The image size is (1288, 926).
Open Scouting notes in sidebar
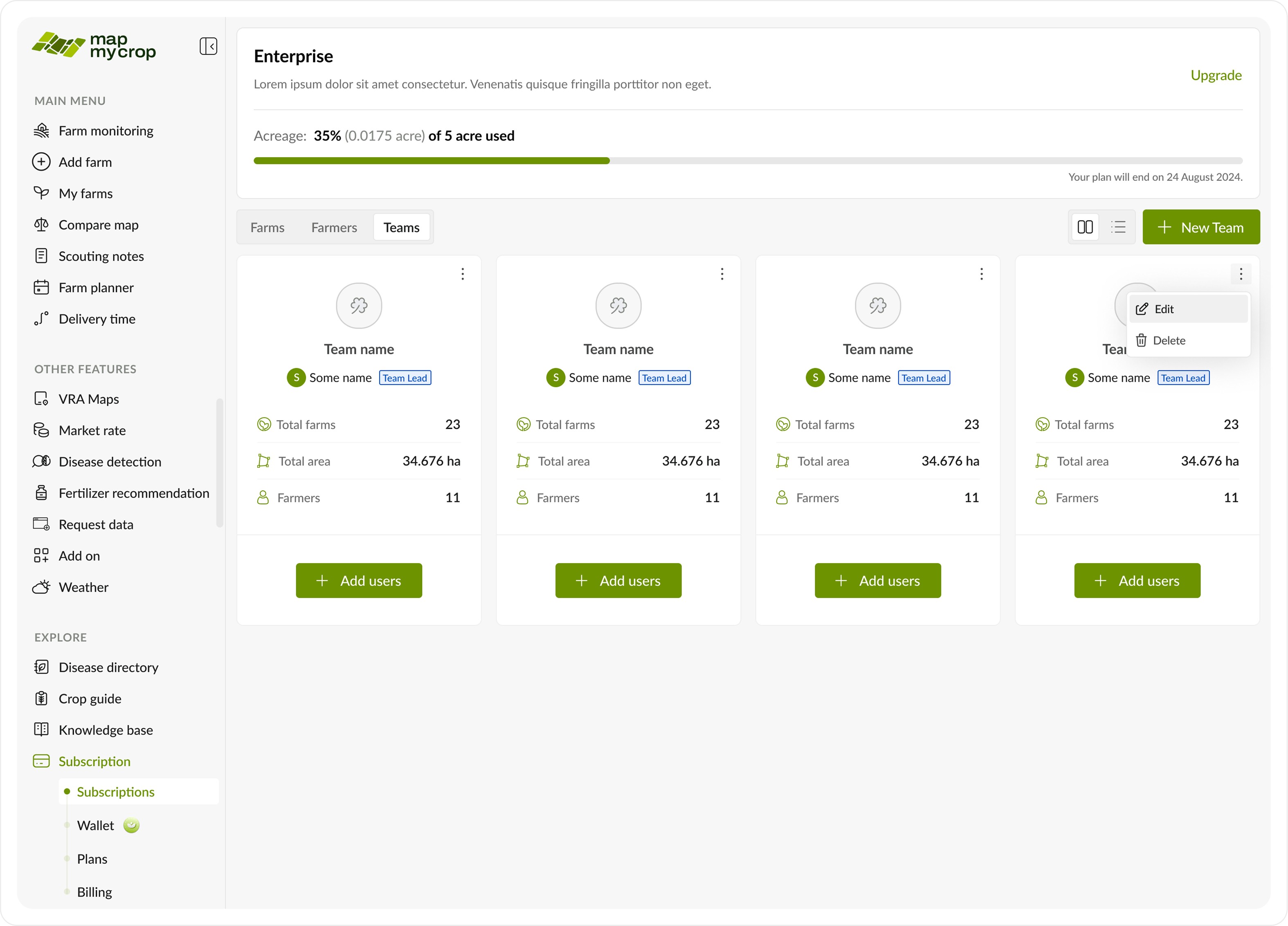pos(101,256)
